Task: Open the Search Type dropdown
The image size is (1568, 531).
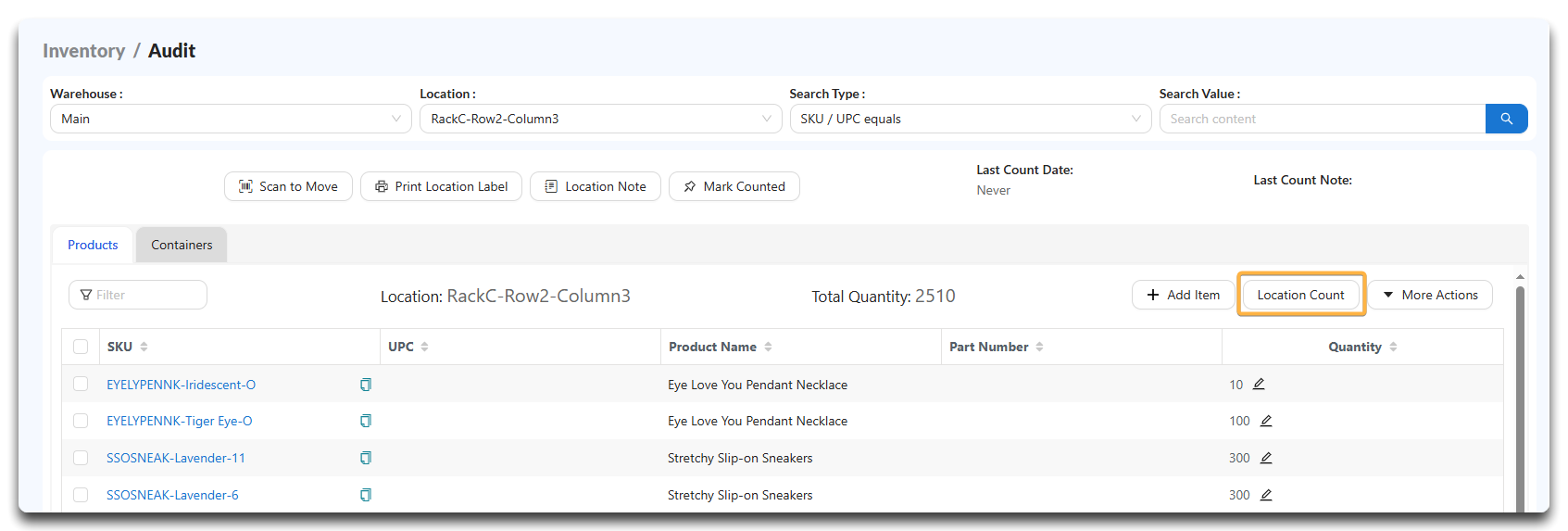Action: (971, 119)
